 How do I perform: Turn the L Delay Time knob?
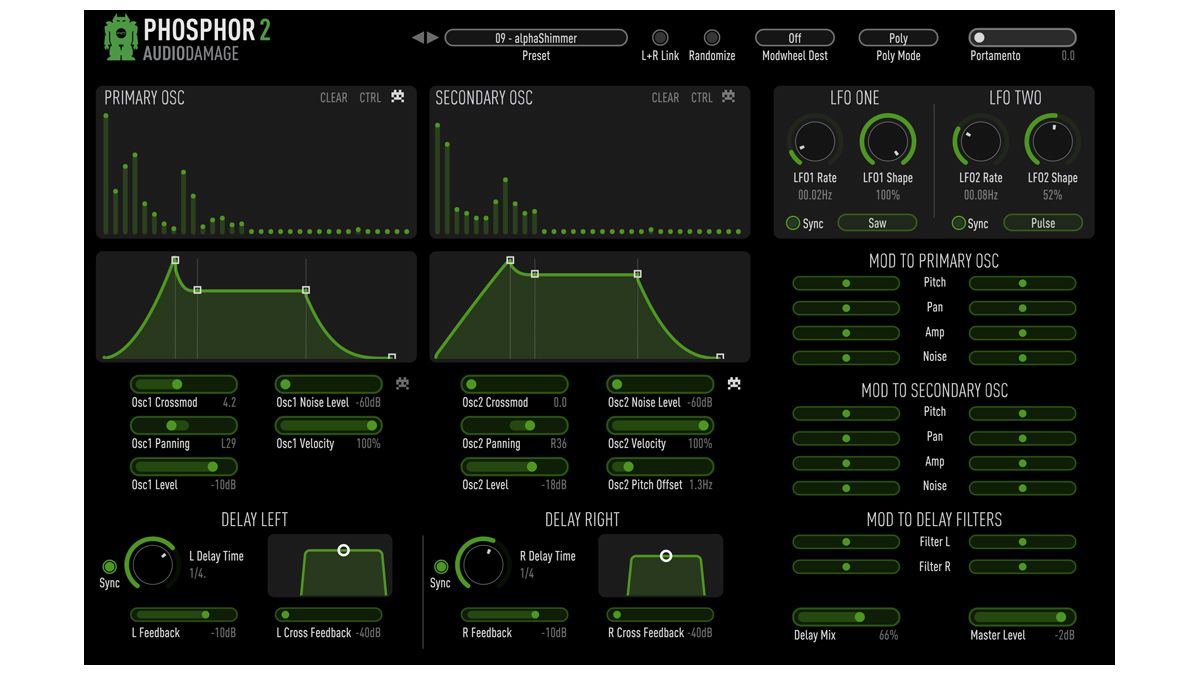155,565
